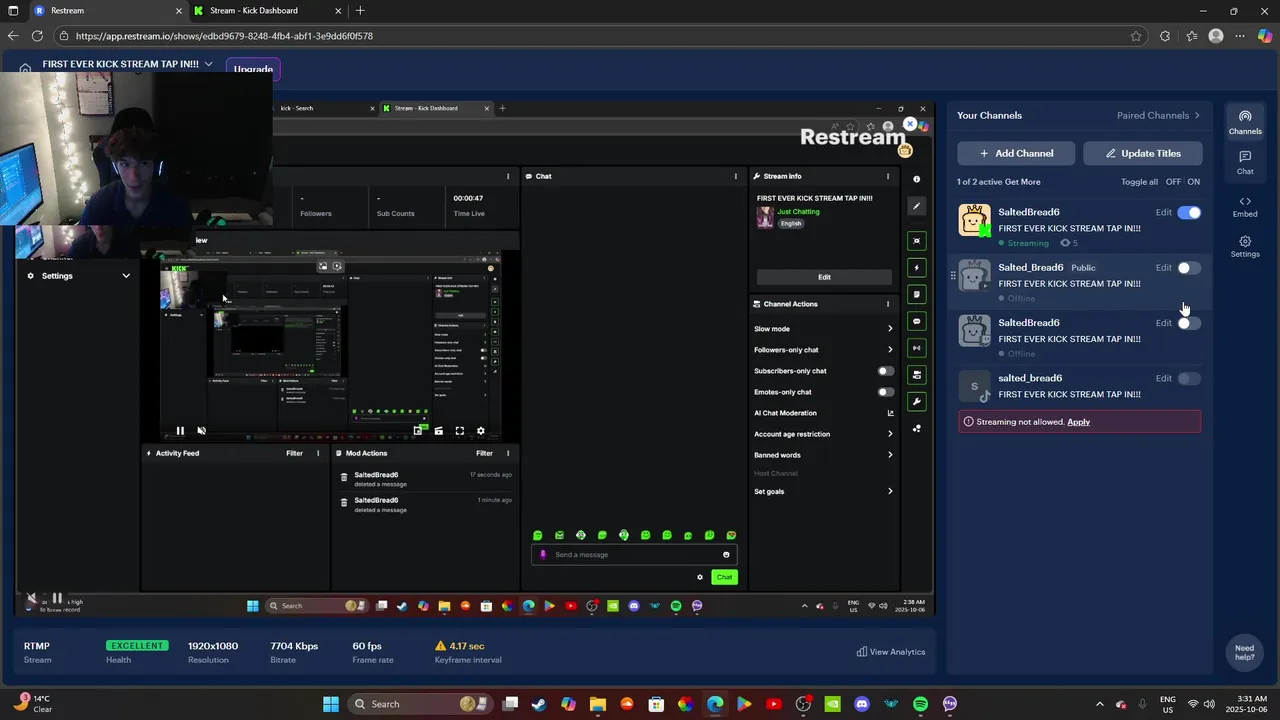
Task: Bookmark this page with star icon
Action: click(1136, 36)
